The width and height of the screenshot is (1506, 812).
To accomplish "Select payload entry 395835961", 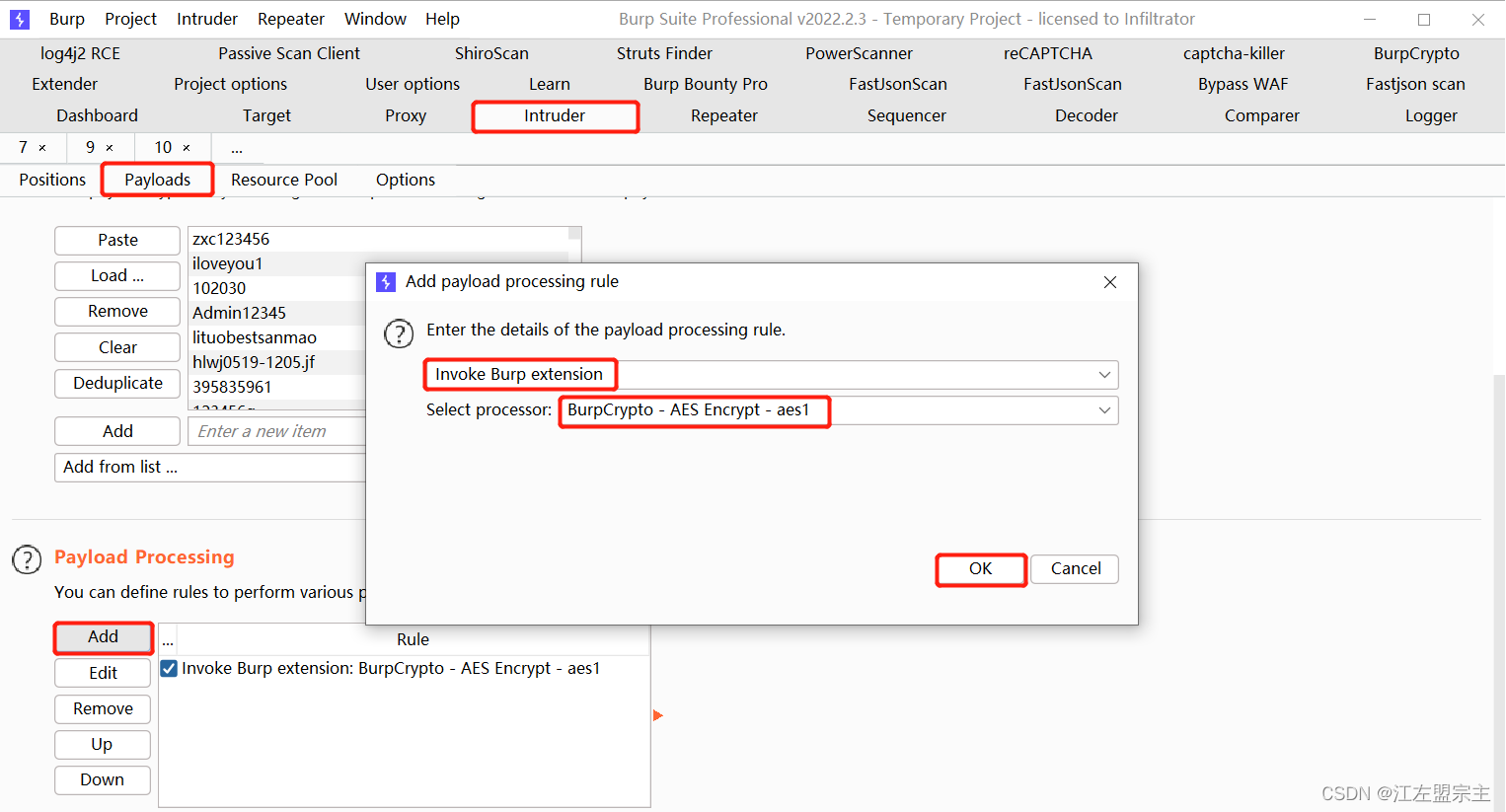I will coord(232,388).
